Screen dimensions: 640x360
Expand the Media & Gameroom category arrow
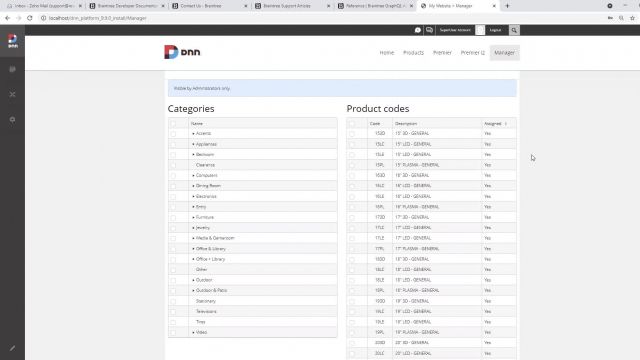coord(193,238)
